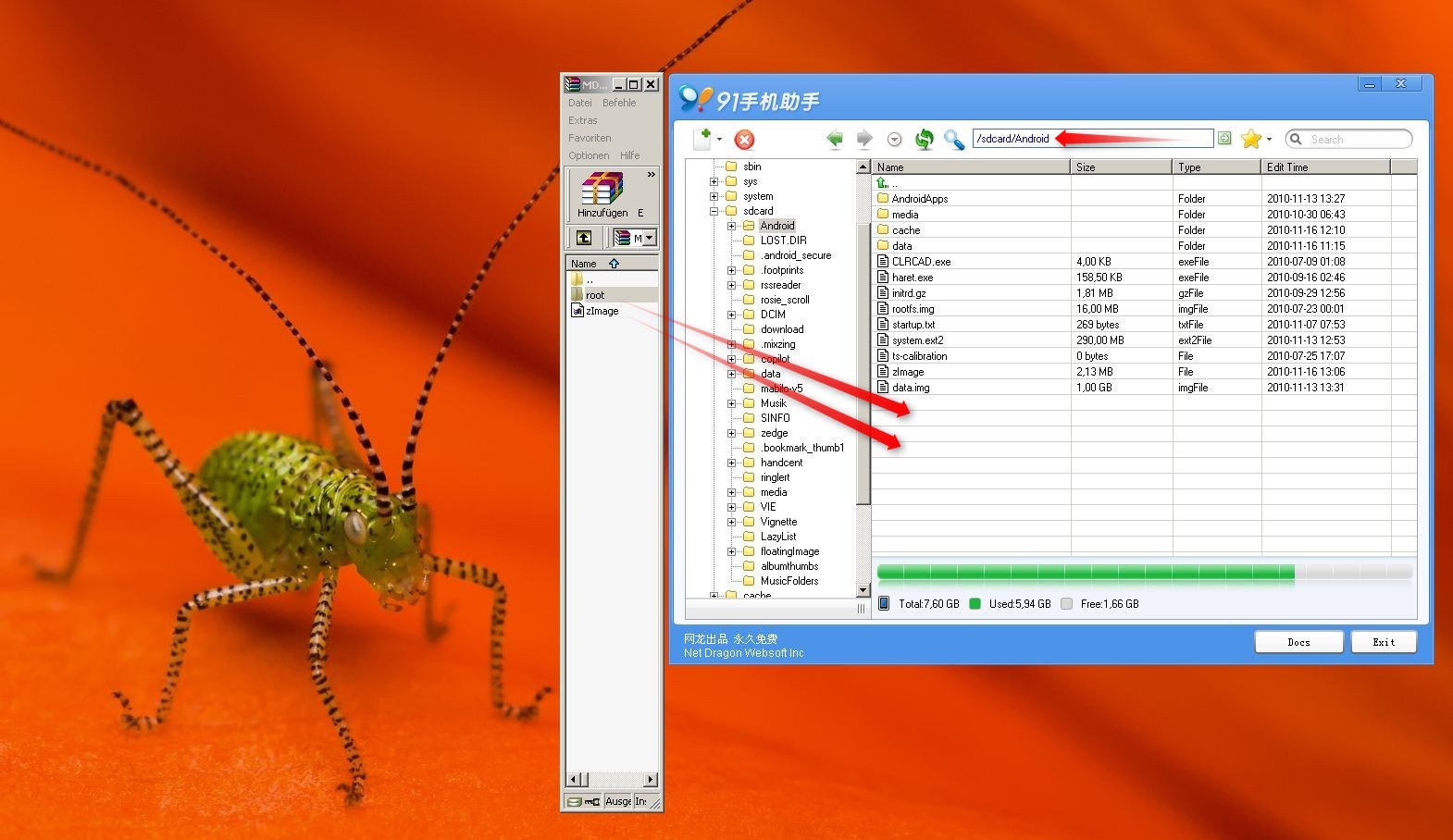Viewport: 1453px width, 840px height.
Task: Select data.img in file list
Action: (x=911, y=388)
